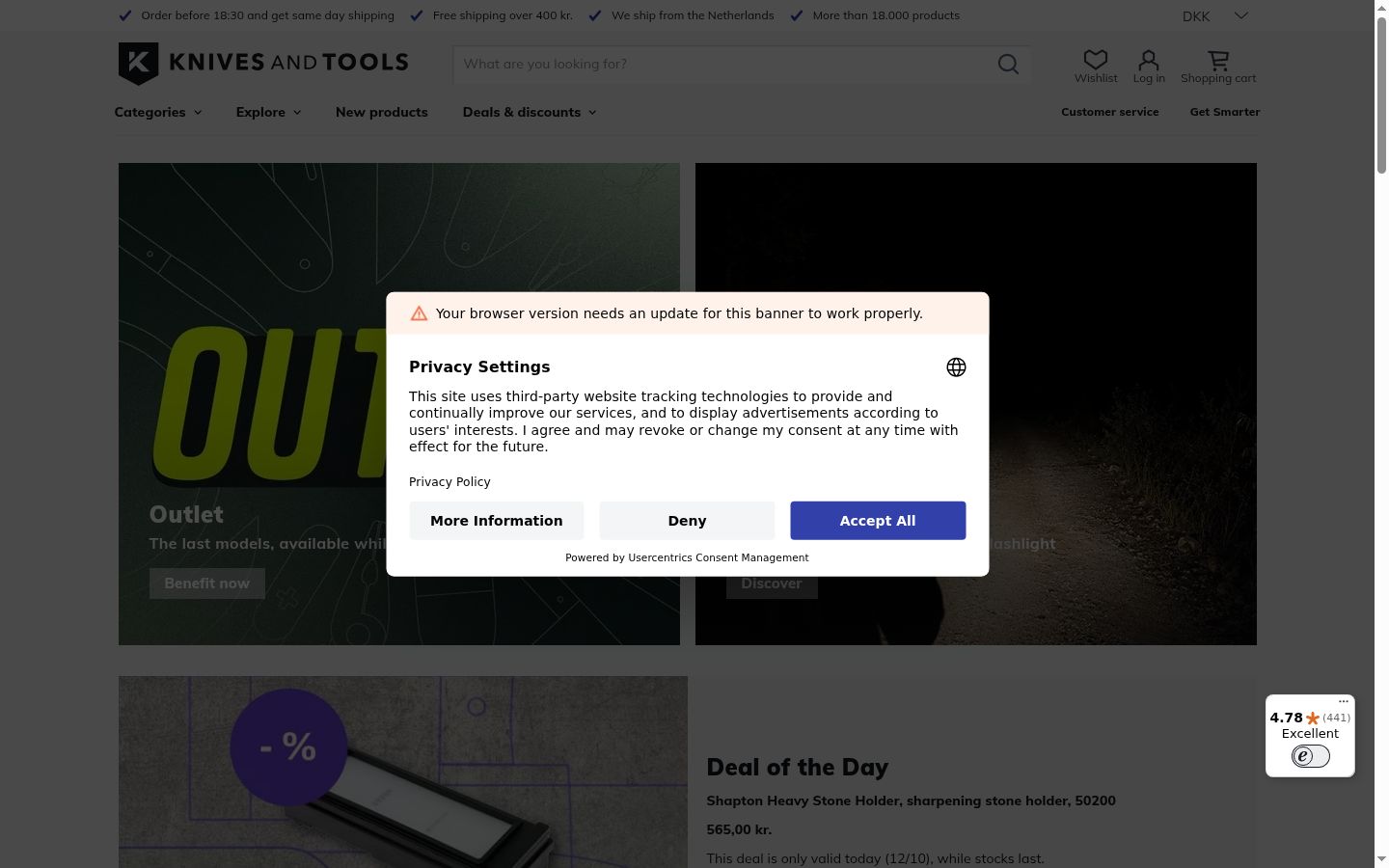Click 'We ship from the Netherlands' text

(693, 15)
